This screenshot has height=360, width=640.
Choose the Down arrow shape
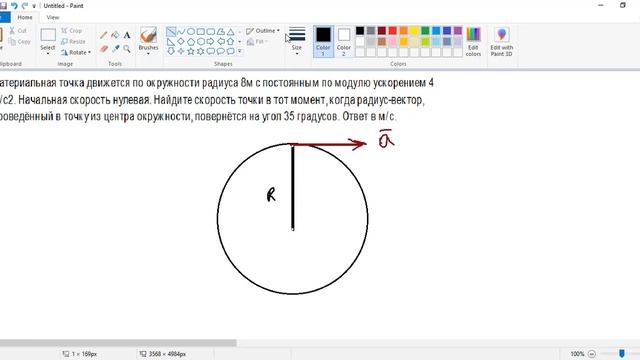(171, 51)
